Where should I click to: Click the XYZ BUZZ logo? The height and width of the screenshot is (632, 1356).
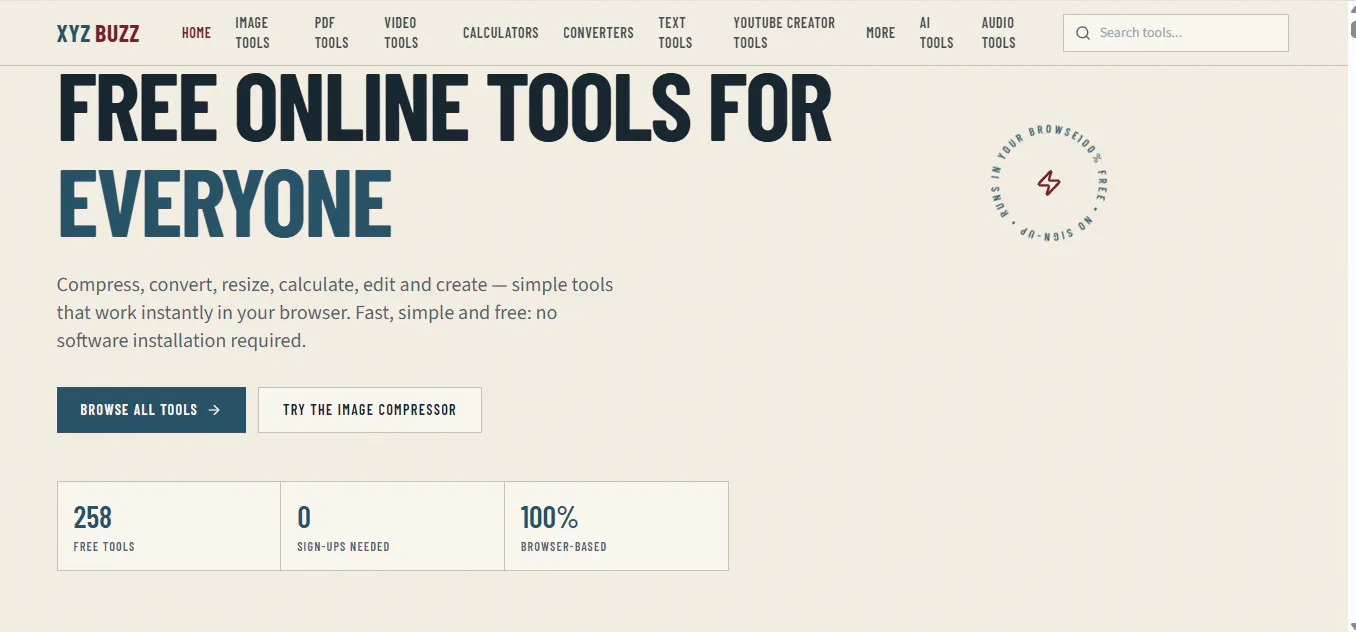(98, 33)
